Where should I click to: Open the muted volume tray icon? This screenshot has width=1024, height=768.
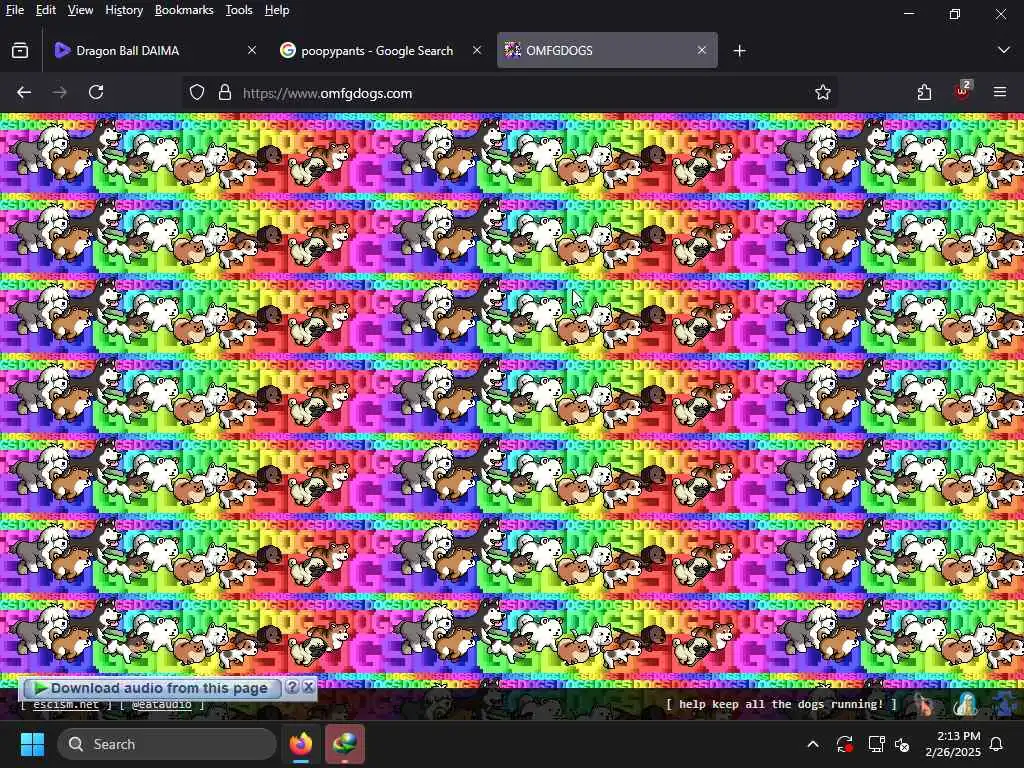click(903, 744)
